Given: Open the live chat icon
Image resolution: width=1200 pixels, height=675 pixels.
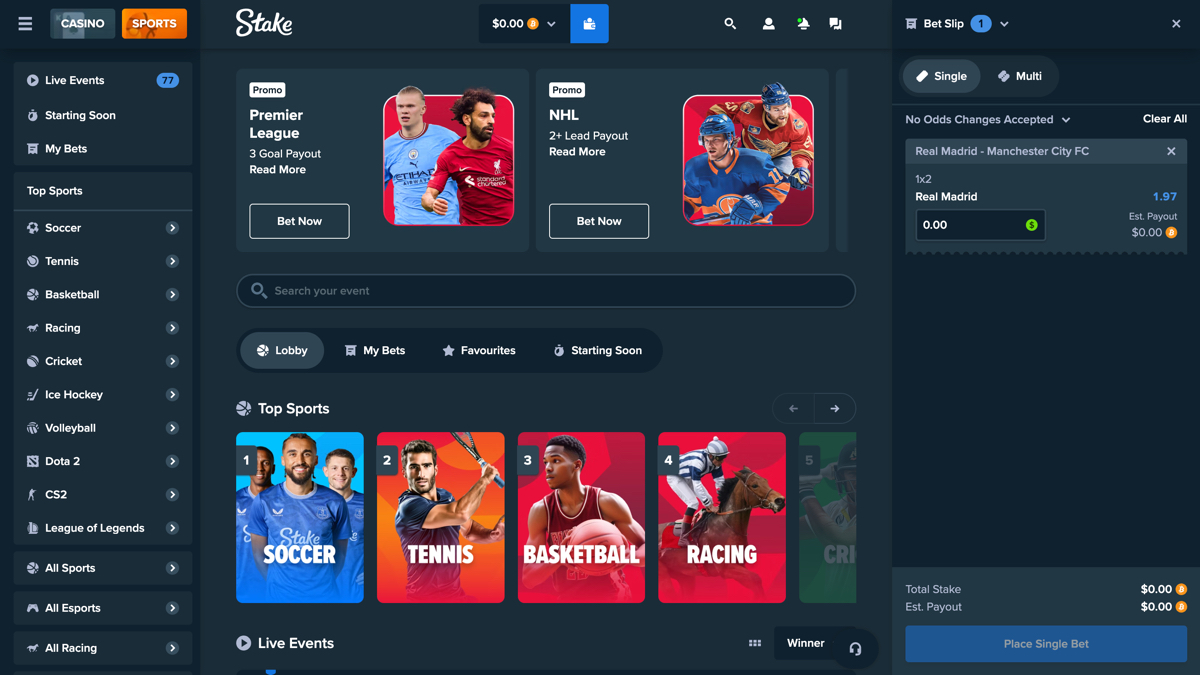Looking at the screenshot, I should pos(836,23).
